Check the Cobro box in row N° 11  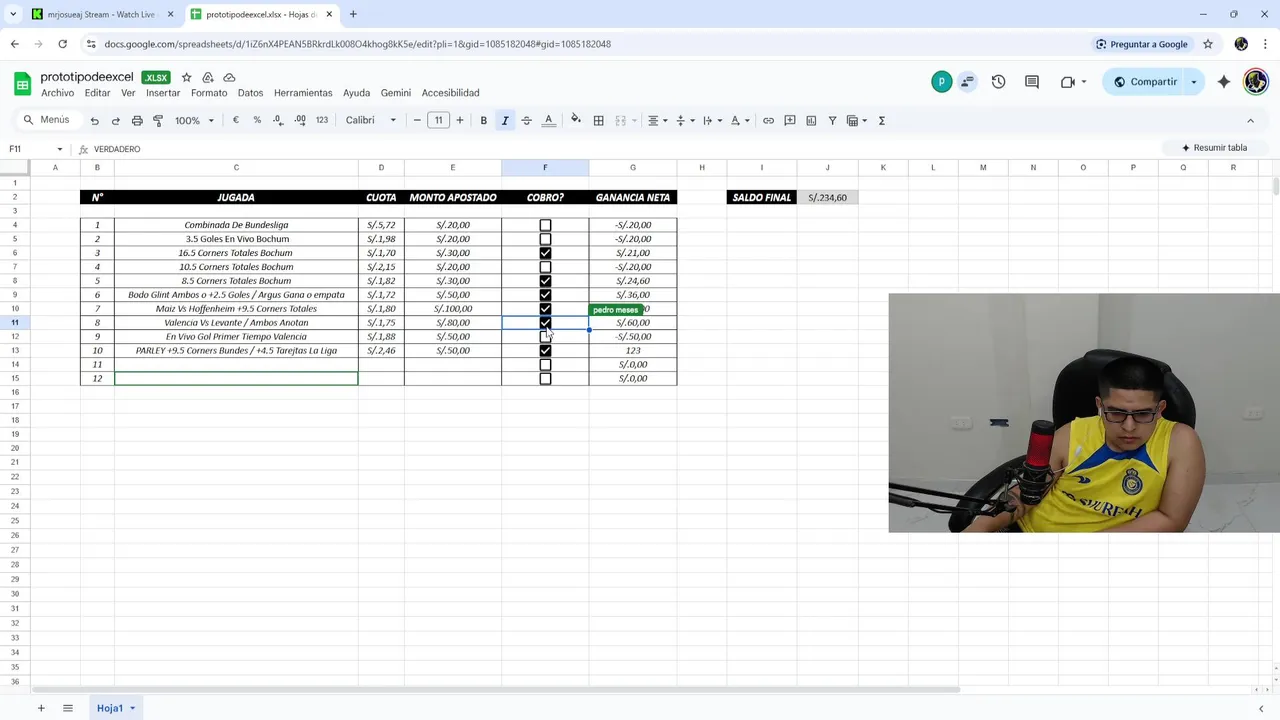545,365
